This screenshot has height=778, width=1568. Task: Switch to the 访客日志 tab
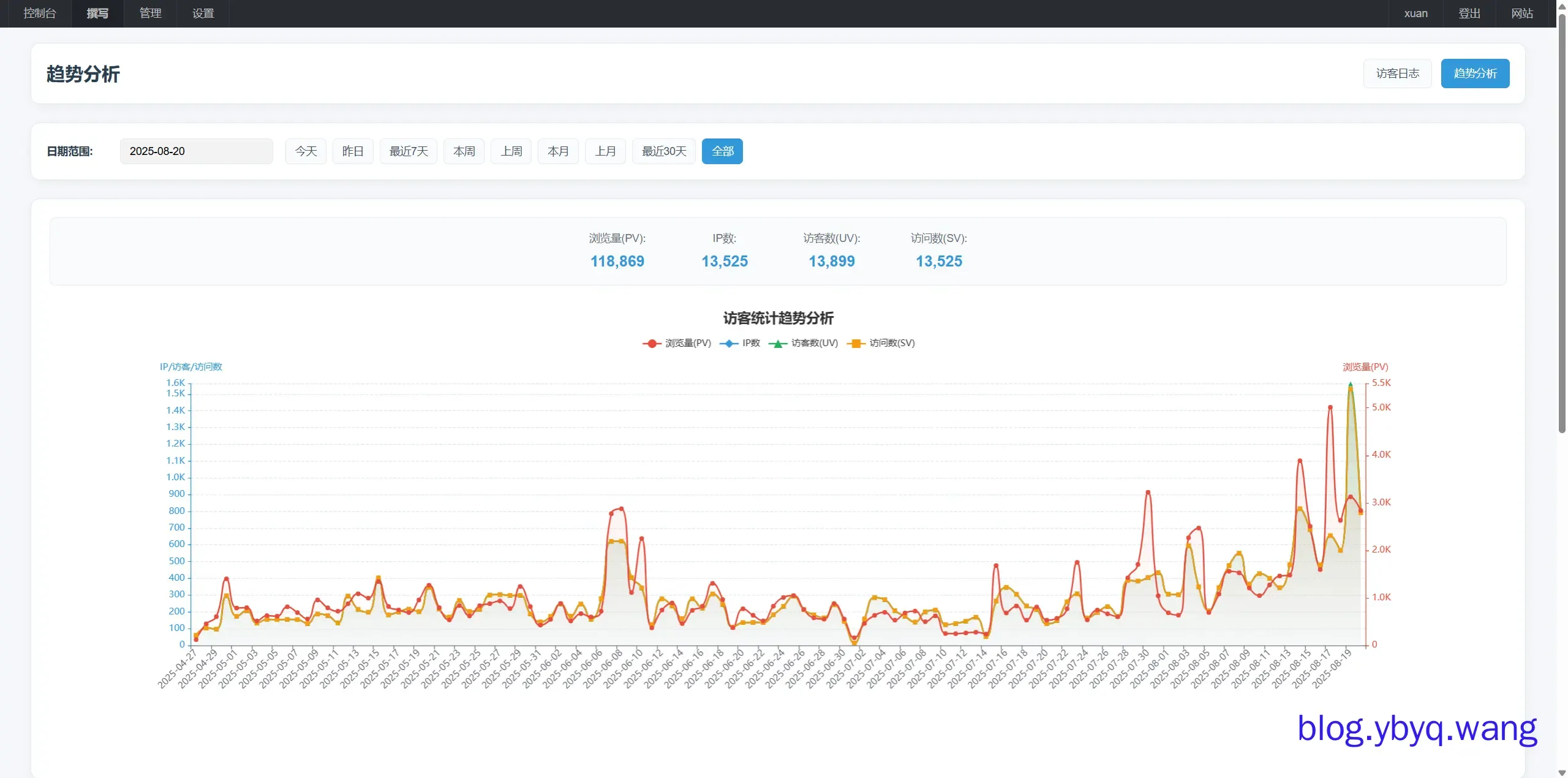tap(1397, 74)
